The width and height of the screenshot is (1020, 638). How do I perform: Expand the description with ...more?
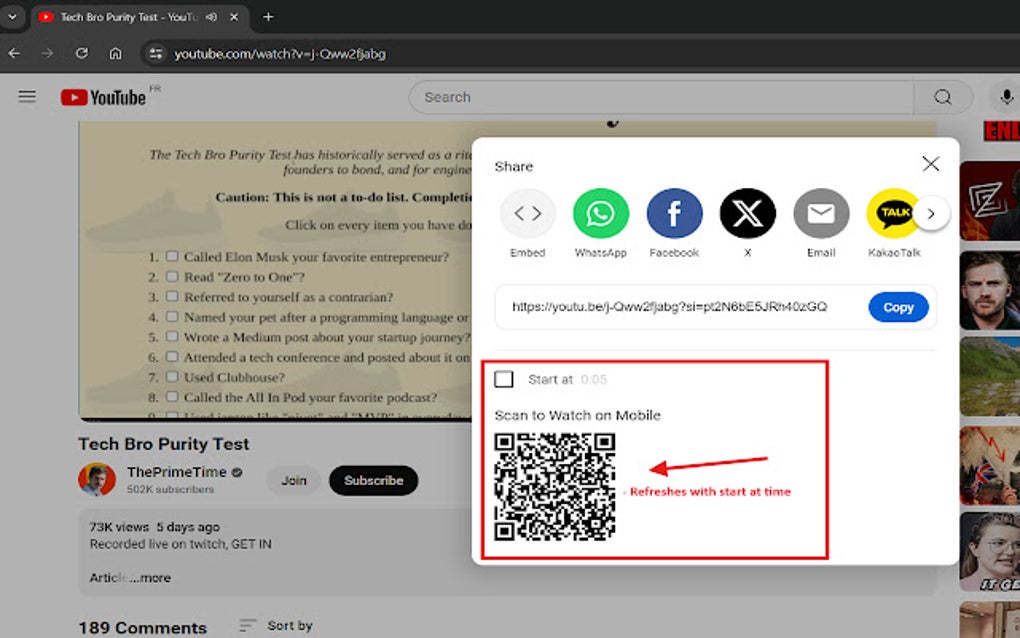point(150,577)
